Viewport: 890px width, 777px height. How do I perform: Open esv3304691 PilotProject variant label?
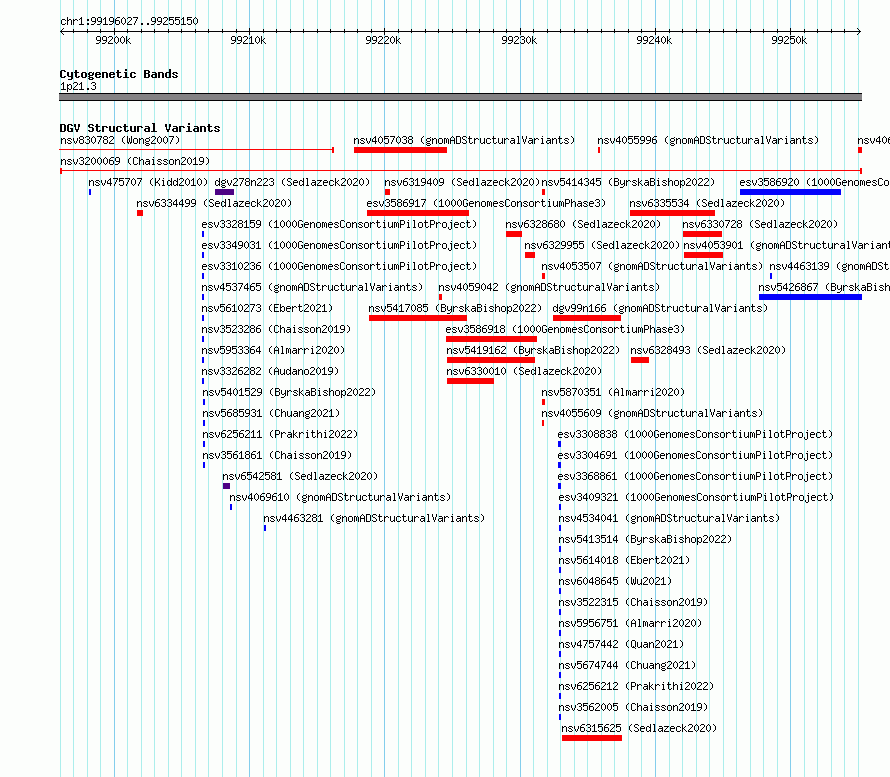tap(695, 455)
